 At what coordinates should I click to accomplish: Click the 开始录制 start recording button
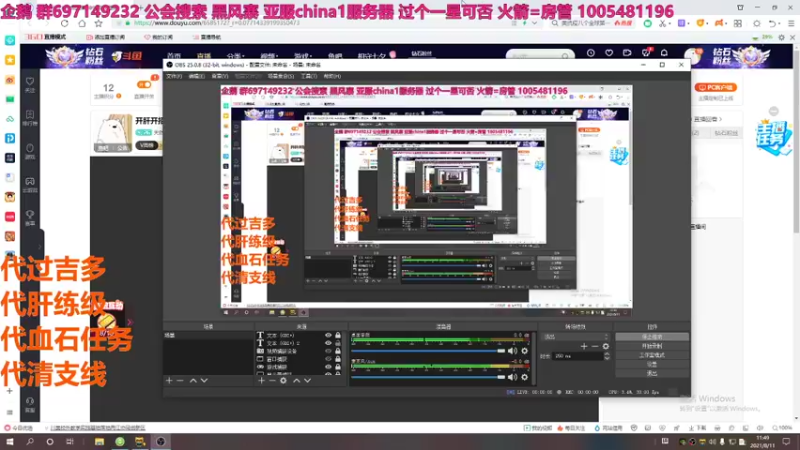pyautogui.click(x=652, y=346)
